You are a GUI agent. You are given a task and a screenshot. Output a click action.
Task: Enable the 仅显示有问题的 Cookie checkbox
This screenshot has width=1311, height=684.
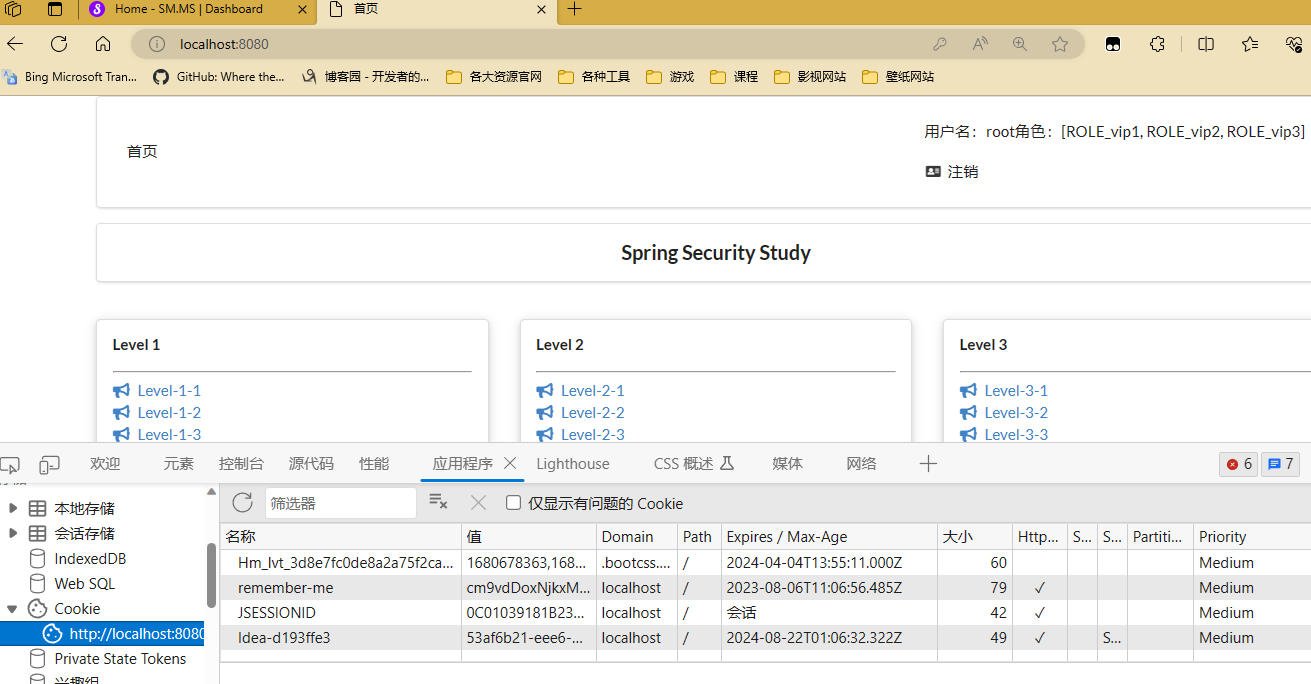(513, 502)
